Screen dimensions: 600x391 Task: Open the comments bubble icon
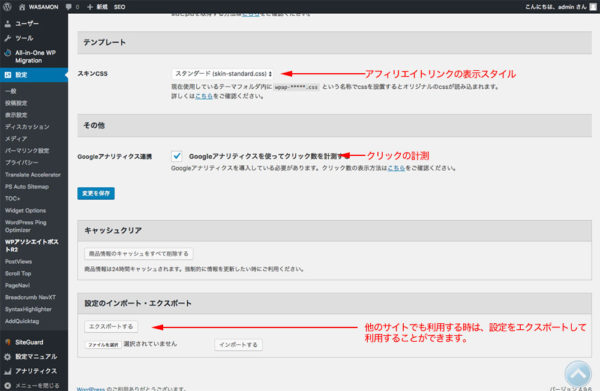(x=68, y=7)
